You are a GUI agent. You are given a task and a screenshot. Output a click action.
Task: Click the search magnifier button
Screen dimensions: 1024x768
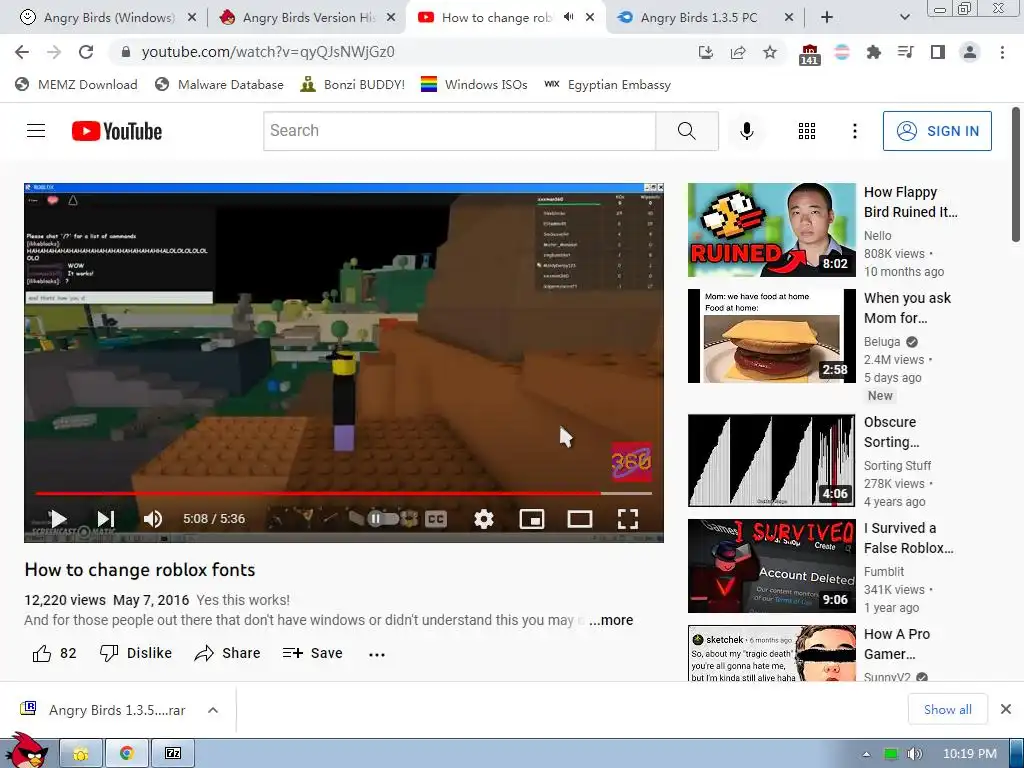click(x=687, y=131)
